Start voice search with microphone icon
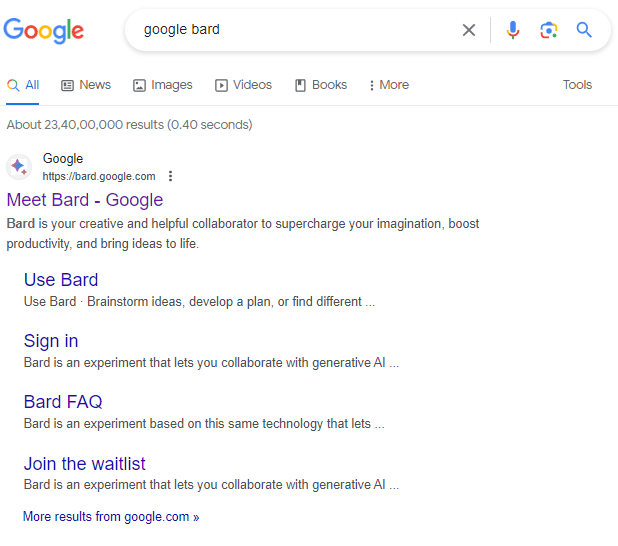This screenshot has width=618, height=546. [x=513, y=30]
